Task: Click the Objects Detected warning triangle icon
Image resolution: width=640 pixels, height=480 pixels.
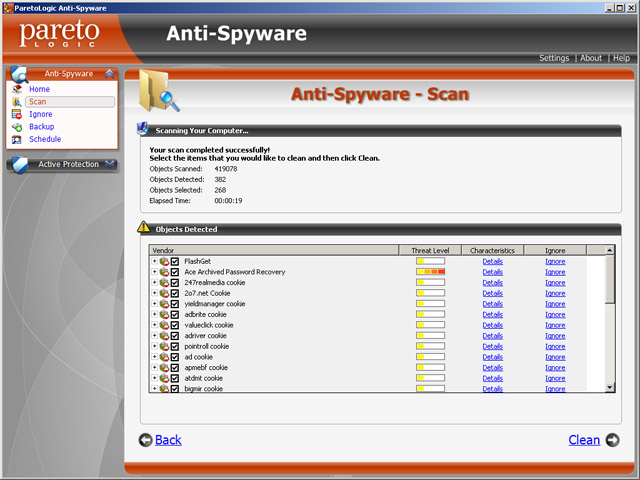Action: (144, 227)
